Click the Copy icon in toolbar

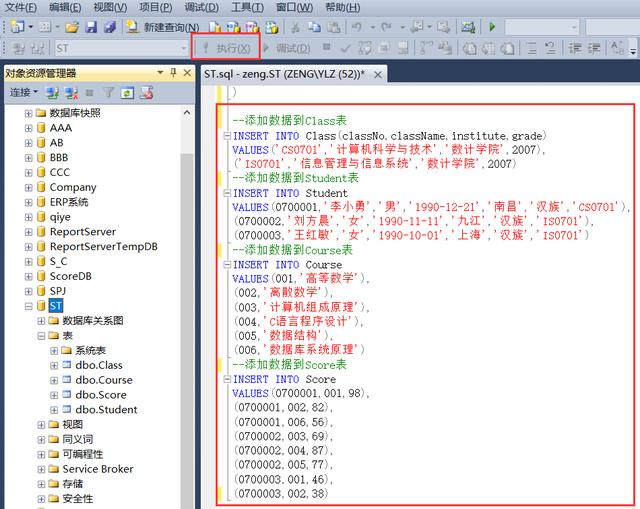point(314,27)
